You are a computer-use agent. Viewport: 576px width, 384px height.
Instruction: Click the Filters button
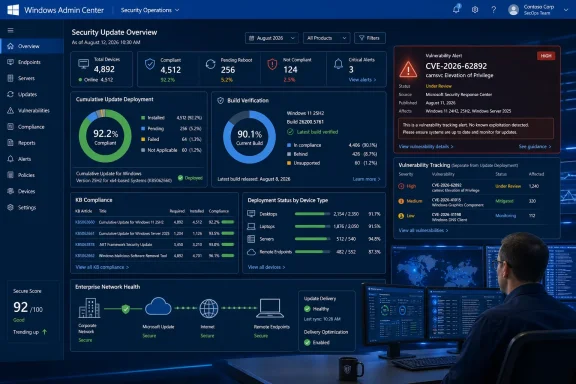pos(370,38)
